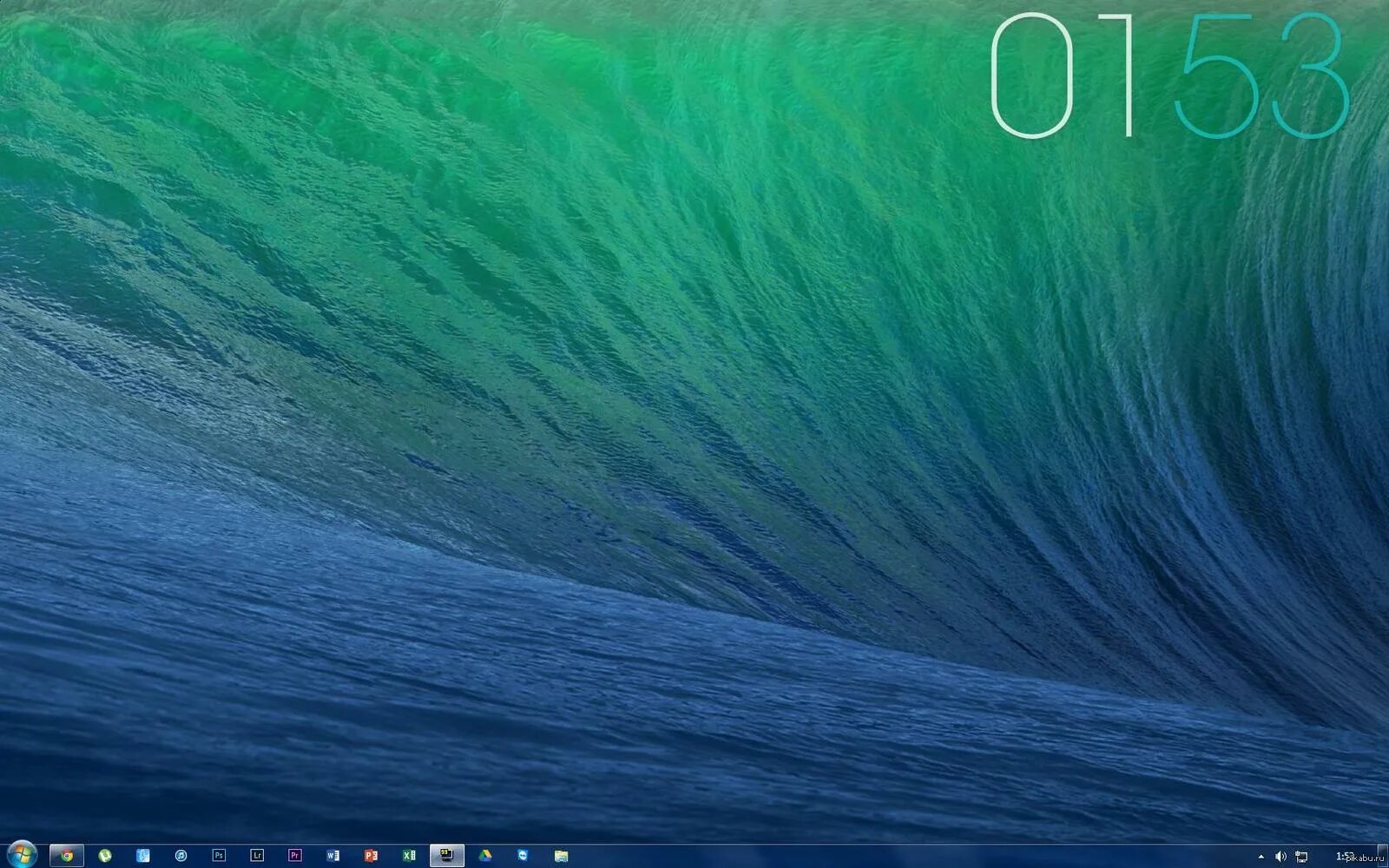Viewport: 1389px width, 868px height.
Task: Launch TeamViewer from the taskbar
Action: click(523, 855)
